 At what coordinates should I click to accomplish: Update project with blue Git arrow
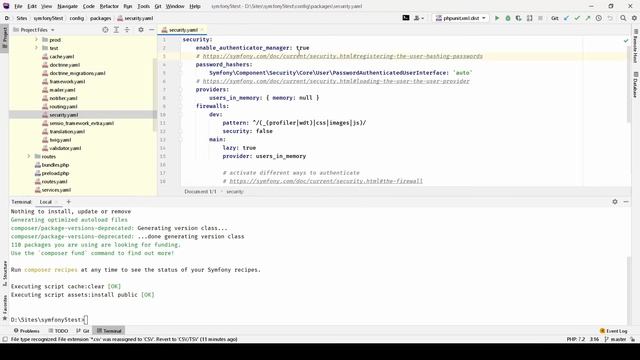566,18
